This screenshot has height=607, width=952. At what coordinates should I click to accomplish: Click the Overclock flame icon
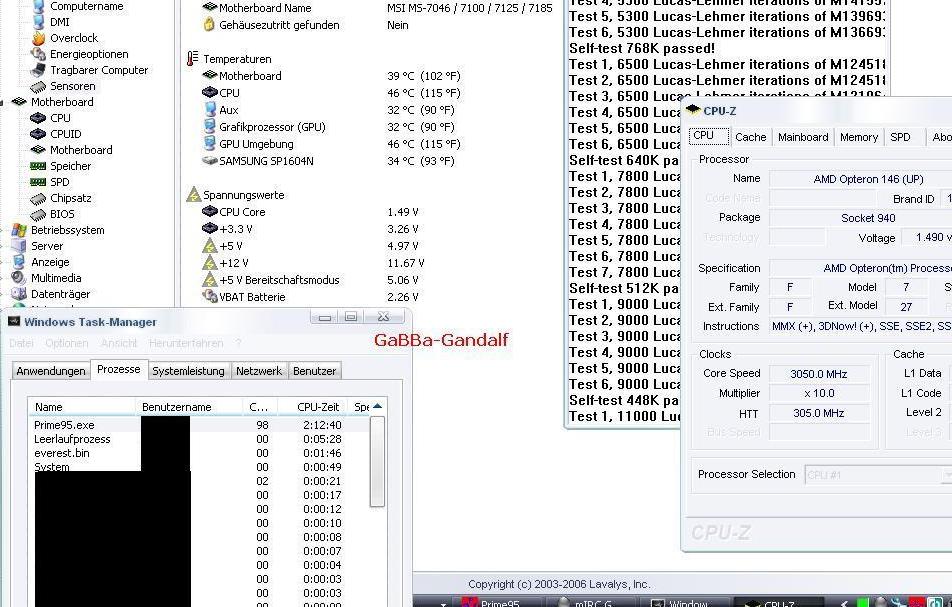pyautogui.click(x=38, y=38)
